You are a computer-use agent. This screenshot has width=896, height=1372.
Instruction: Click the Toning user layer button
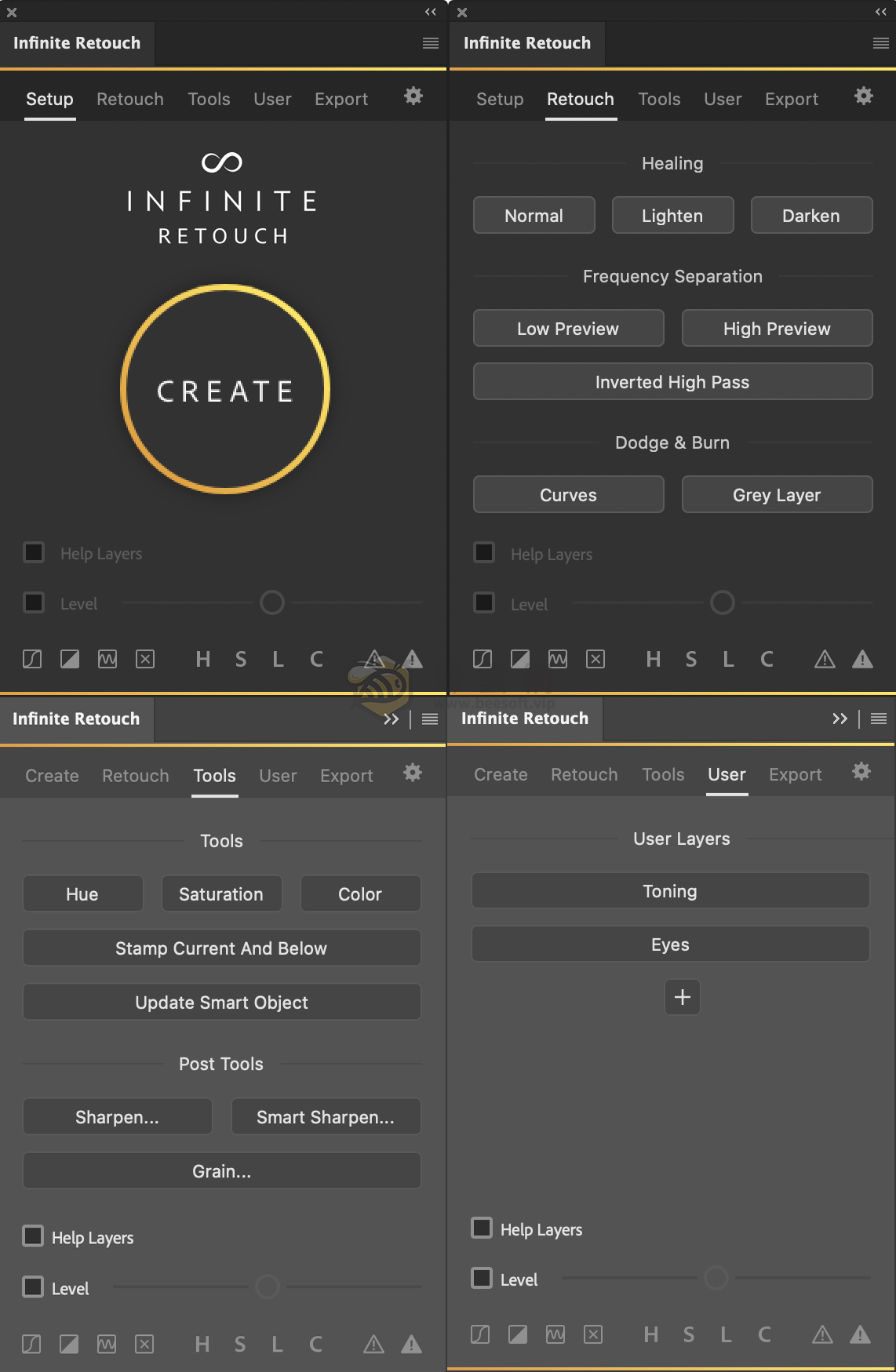[670, 890]
